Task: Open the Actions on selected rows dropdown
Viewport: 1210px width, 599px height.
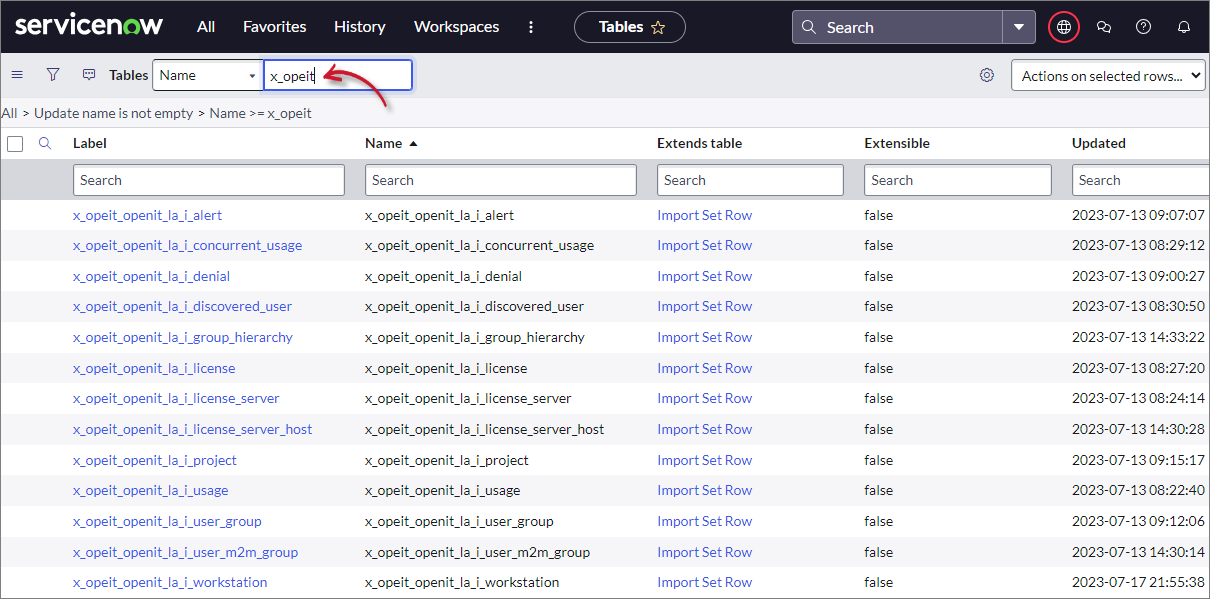Action: pos(1108,75)
